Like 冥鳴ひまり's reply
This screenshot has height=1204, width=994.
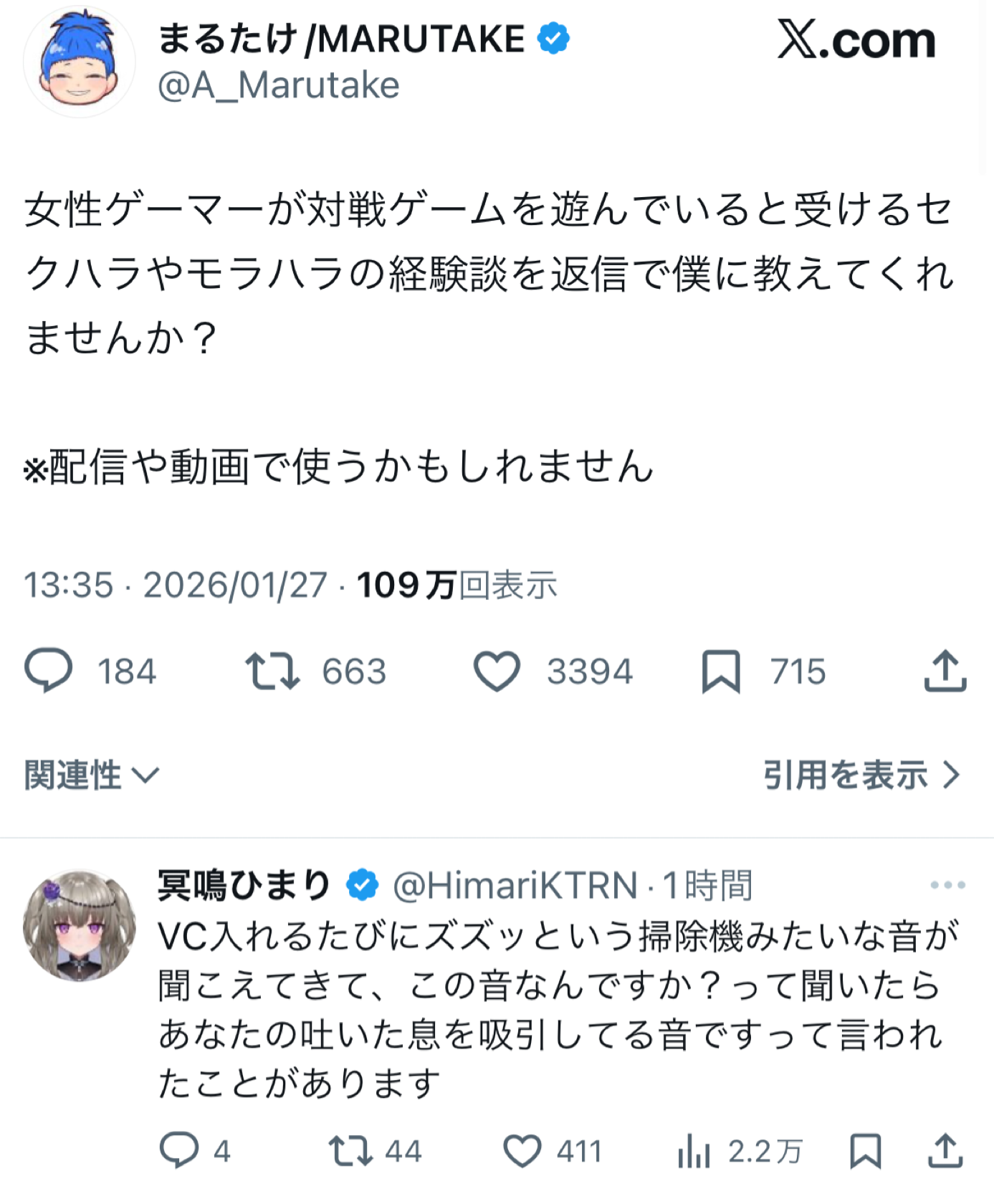coord(522,1150)
